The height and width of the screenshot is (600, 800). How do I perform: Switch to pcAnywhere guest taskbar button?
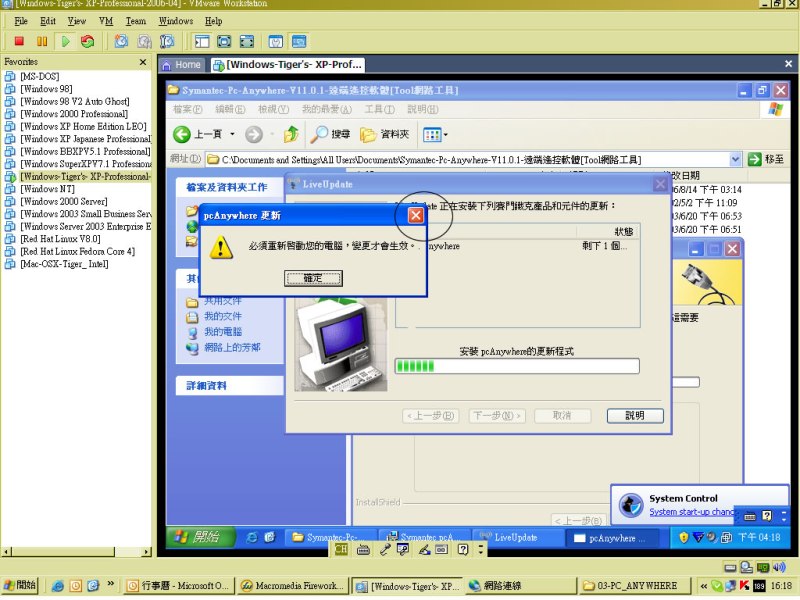point(612,538)
